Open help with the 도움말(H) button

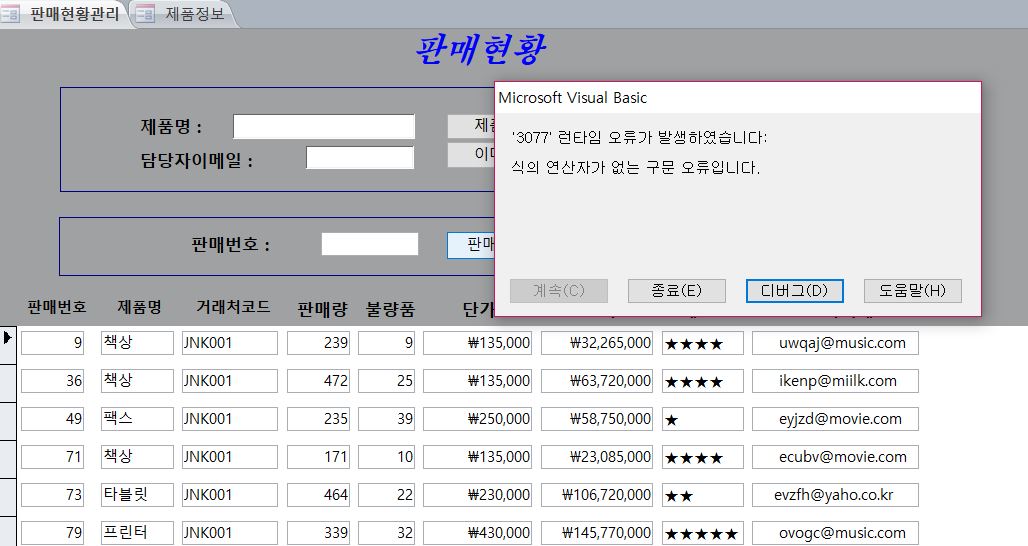(x=912, y=290)
